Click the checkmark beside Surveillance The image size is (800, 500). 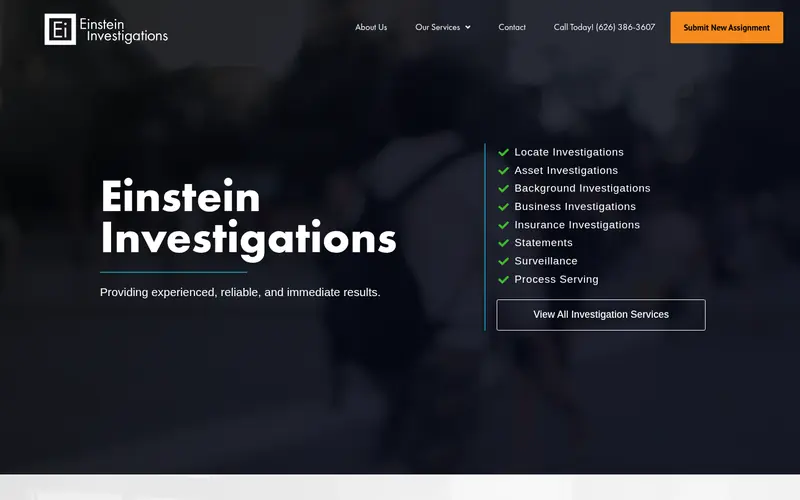504,261
